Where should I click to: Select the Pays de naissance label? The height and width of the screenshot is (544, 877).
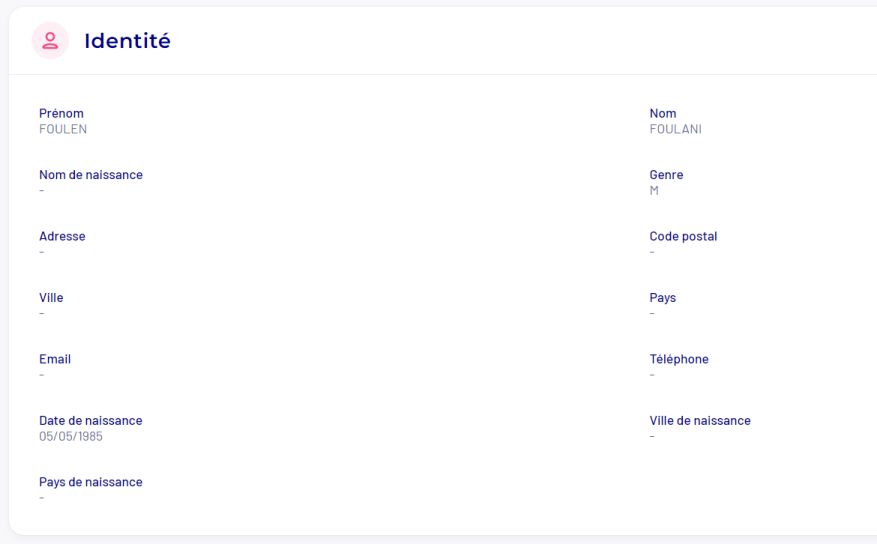click(91, 482)
